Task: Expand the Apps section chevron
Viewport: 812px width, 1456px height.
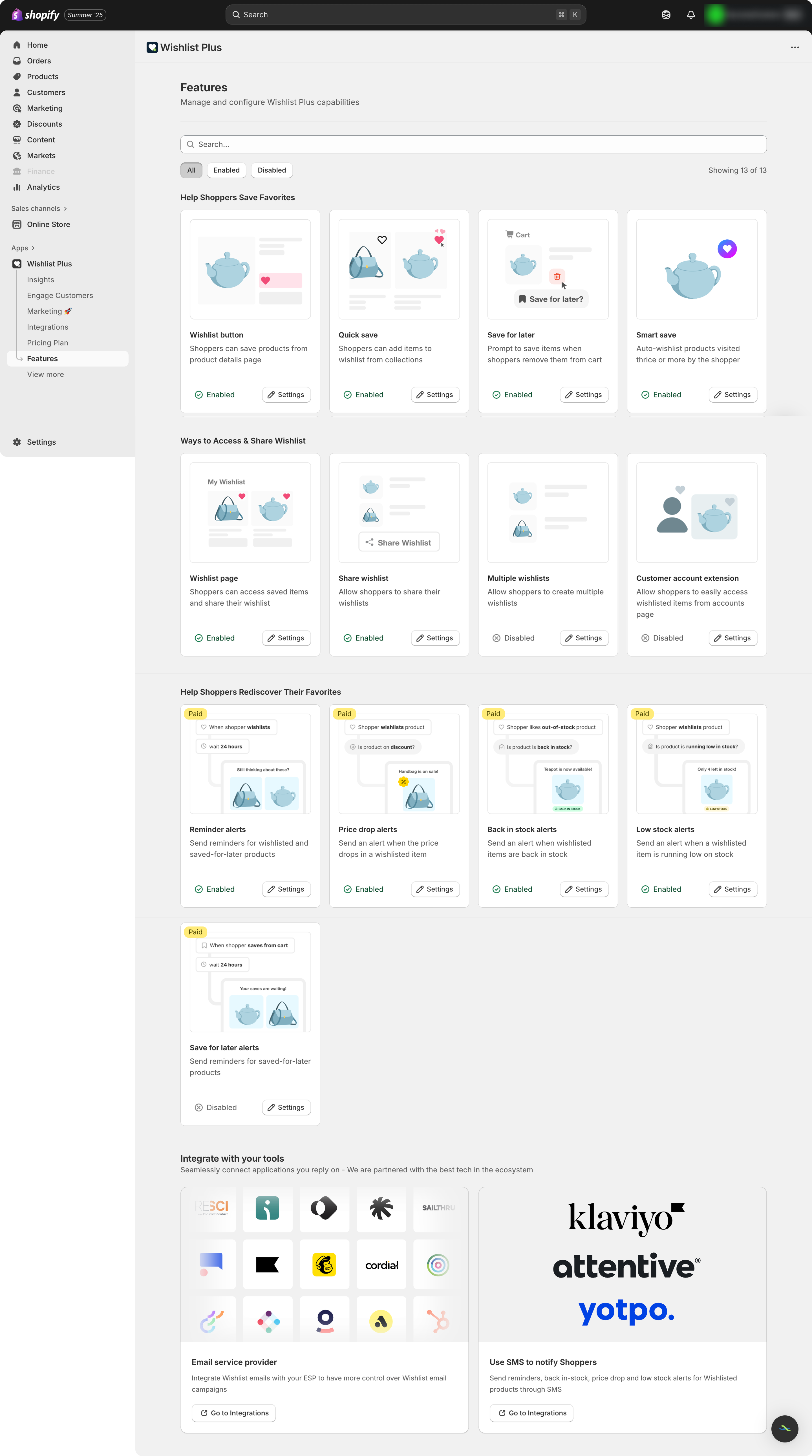Action: (x=33, y=248)
